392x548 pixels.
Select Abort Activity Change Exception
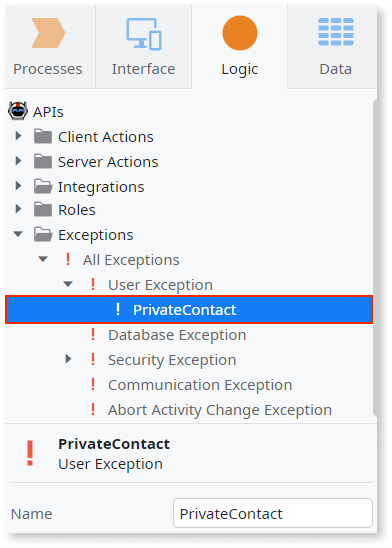tap(220, 410)
